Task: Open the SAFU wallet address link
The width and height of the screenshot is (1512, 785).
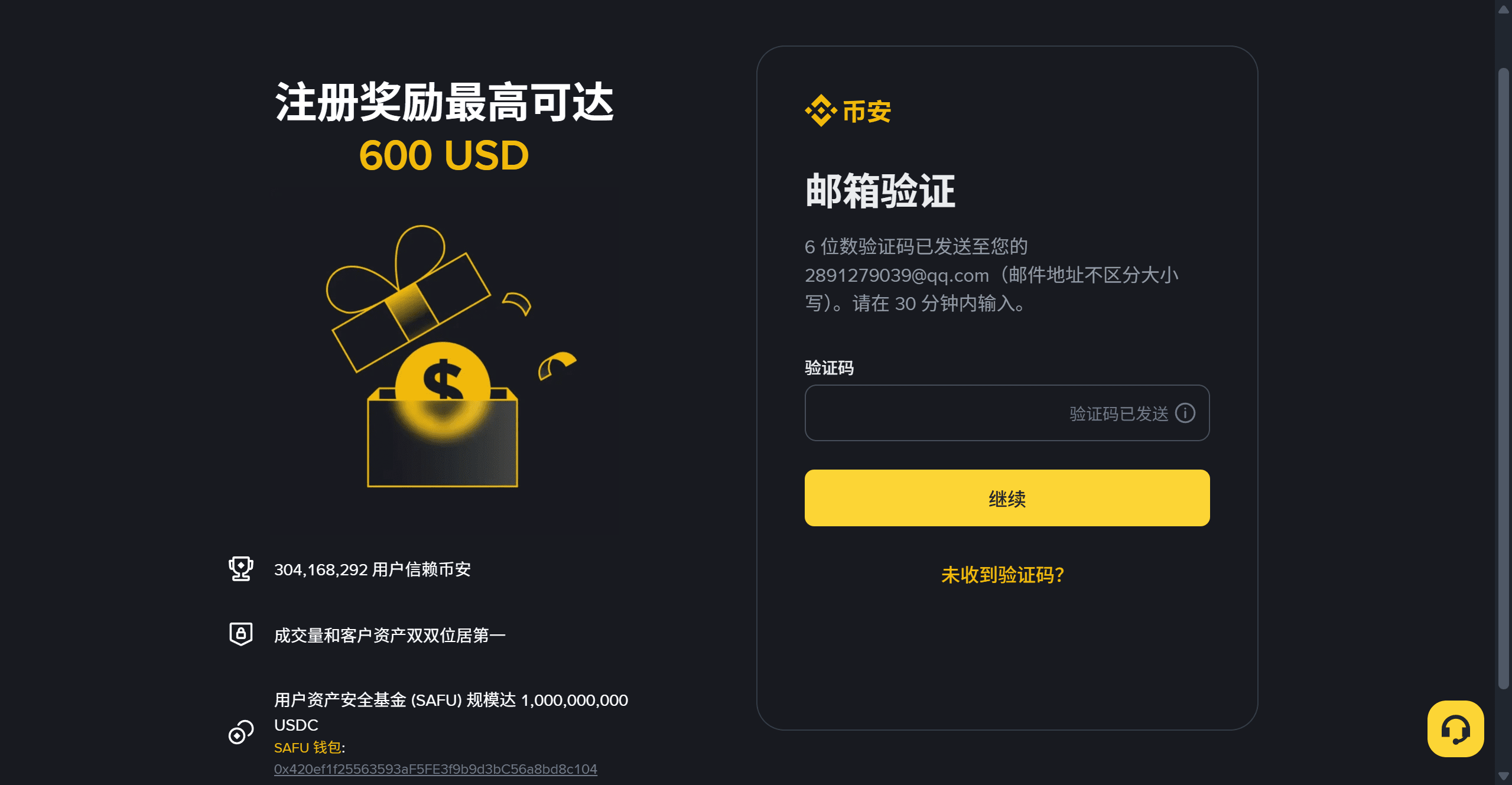Action: 435,769
